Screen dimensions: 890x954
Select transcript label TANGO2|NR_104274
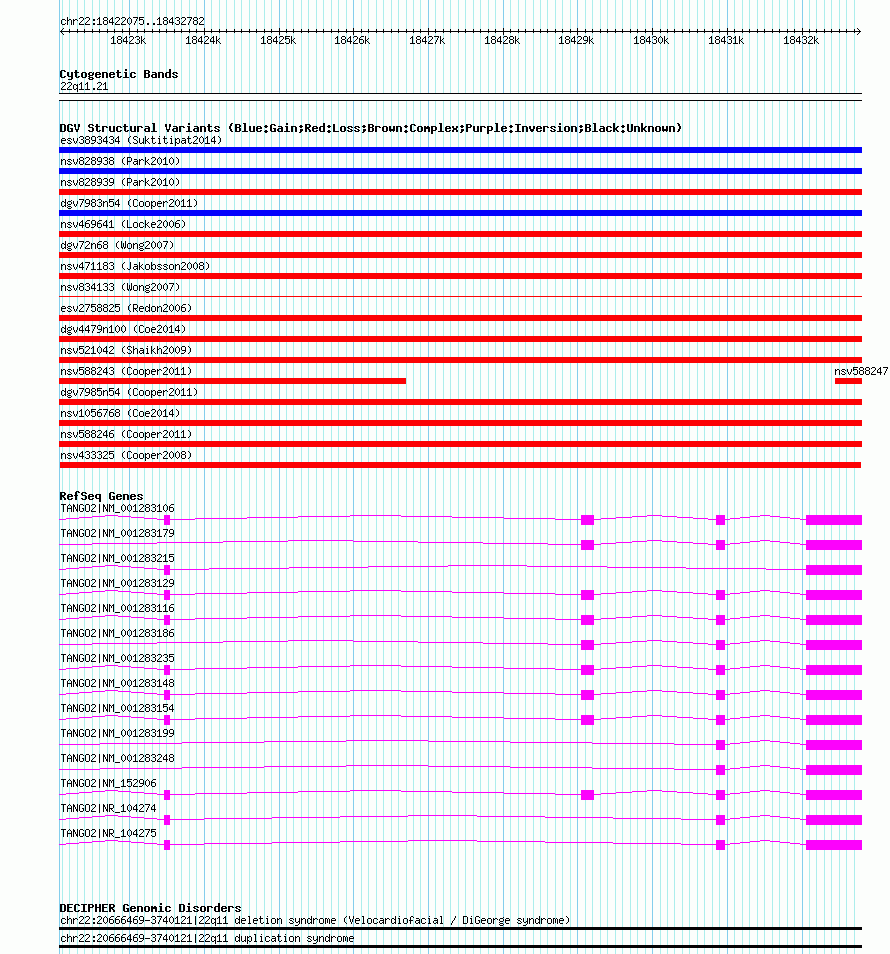click(108, 809)
